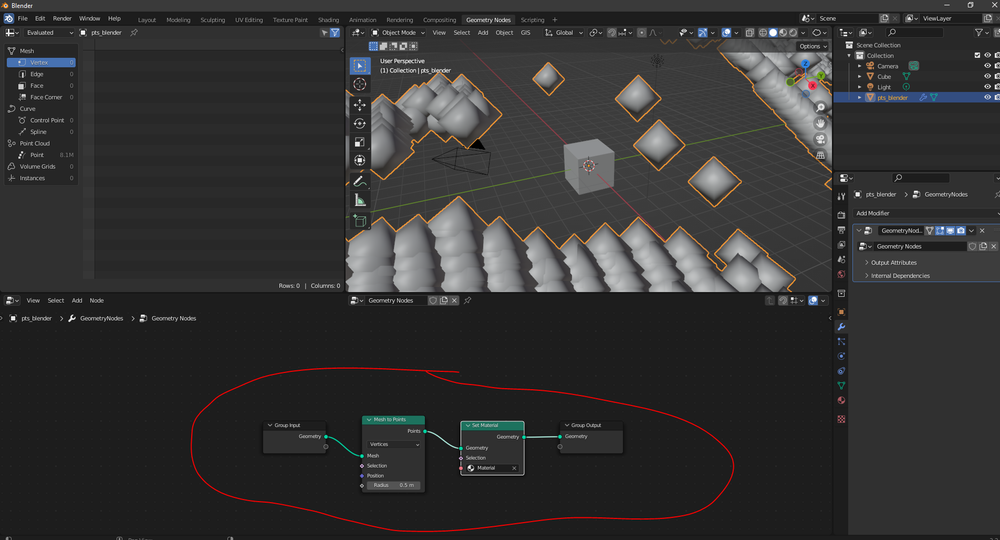Open the Render menu
The width and height of the screenshot is (1000, 540).
tap(62, 18)
